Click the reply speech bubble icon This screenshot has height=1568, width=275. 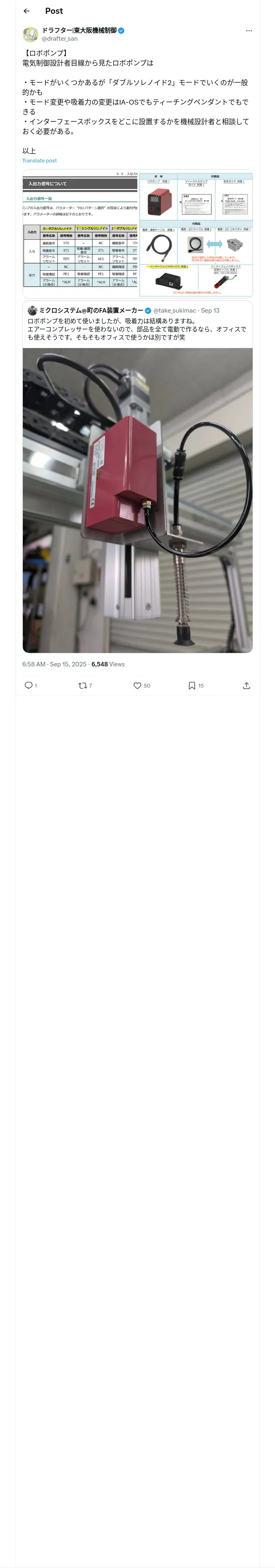(28, 685)
